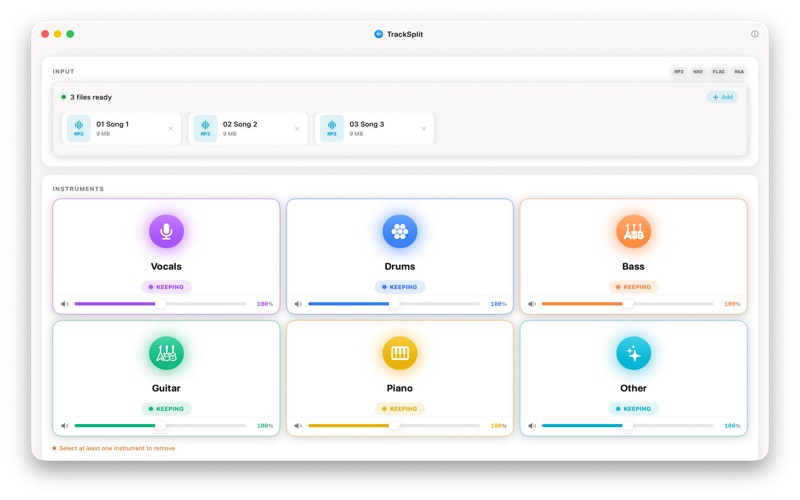800x500 pixels.
Task: Click the WAV format tag
Action: (x=697, y=71)
